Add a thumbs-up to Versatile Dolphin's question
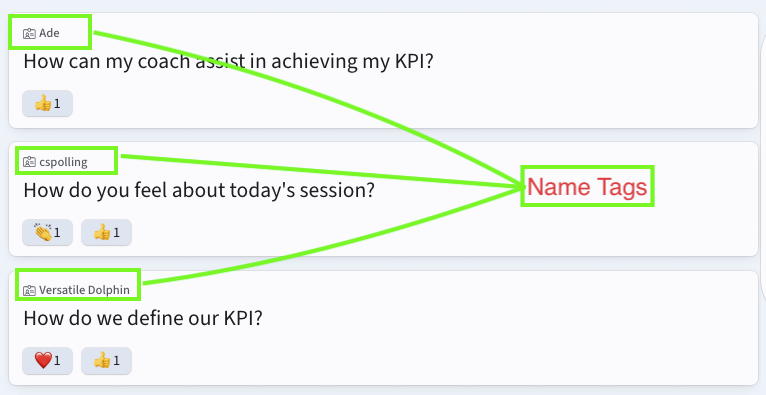The width and height of the screenshot is (766, 395). 106,361
